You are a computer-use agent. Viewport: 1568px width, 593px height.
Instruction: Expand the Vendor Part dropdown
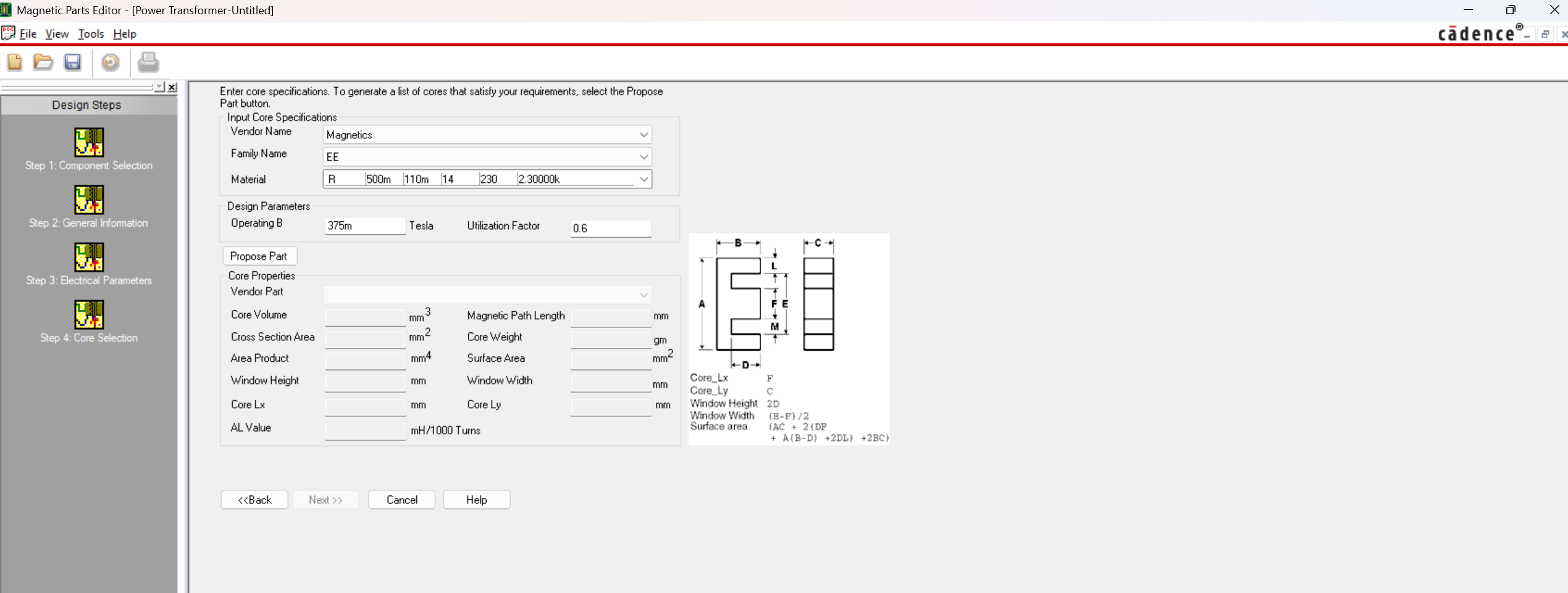(644, 295)
